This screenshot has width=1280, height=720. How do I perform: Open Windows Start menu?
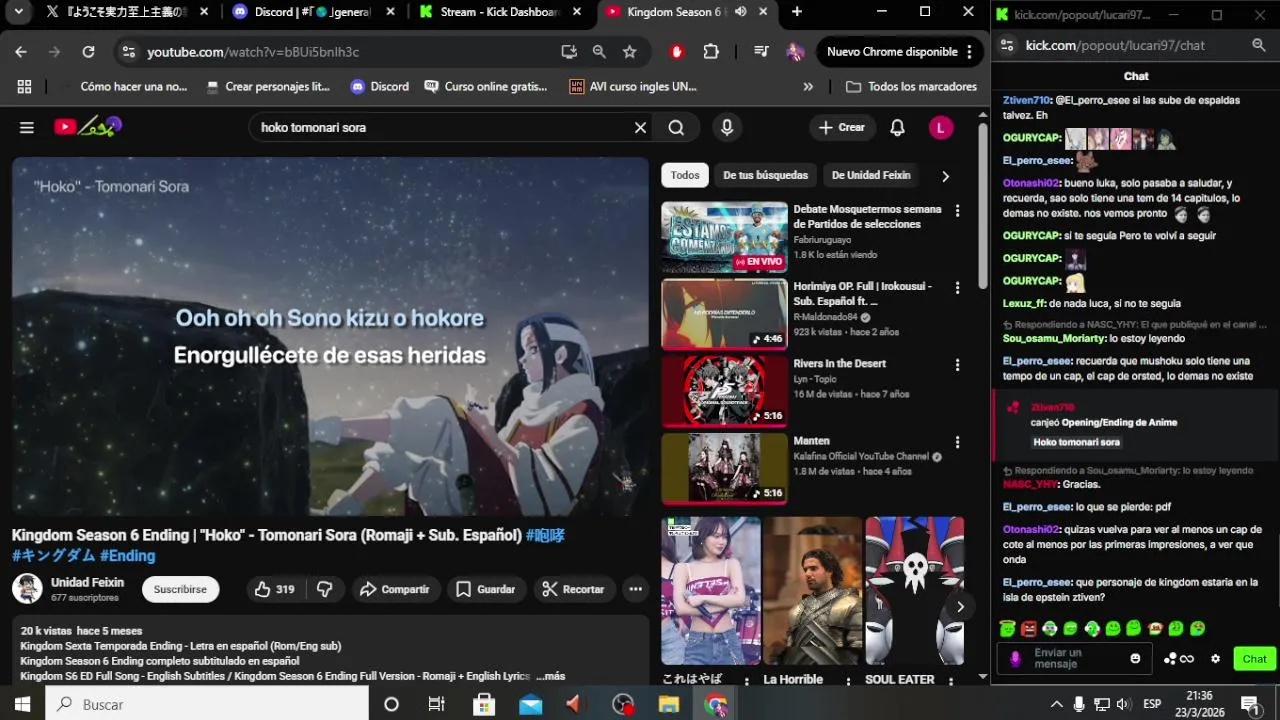[22, 704]
